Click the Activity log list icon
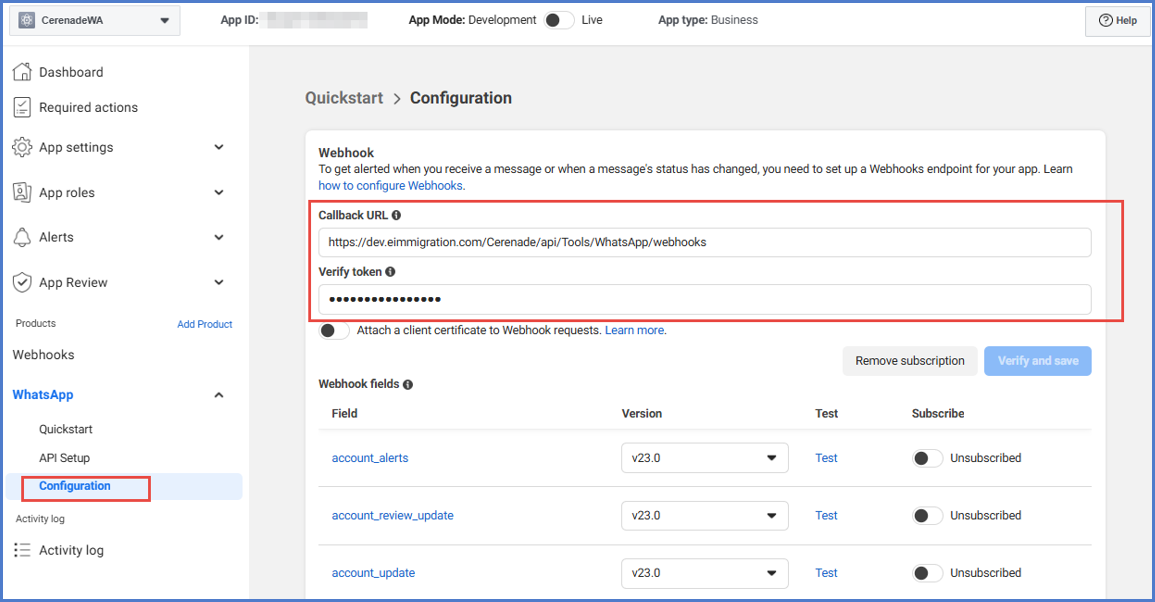1155x602 pixels. [x=22, y=550]
